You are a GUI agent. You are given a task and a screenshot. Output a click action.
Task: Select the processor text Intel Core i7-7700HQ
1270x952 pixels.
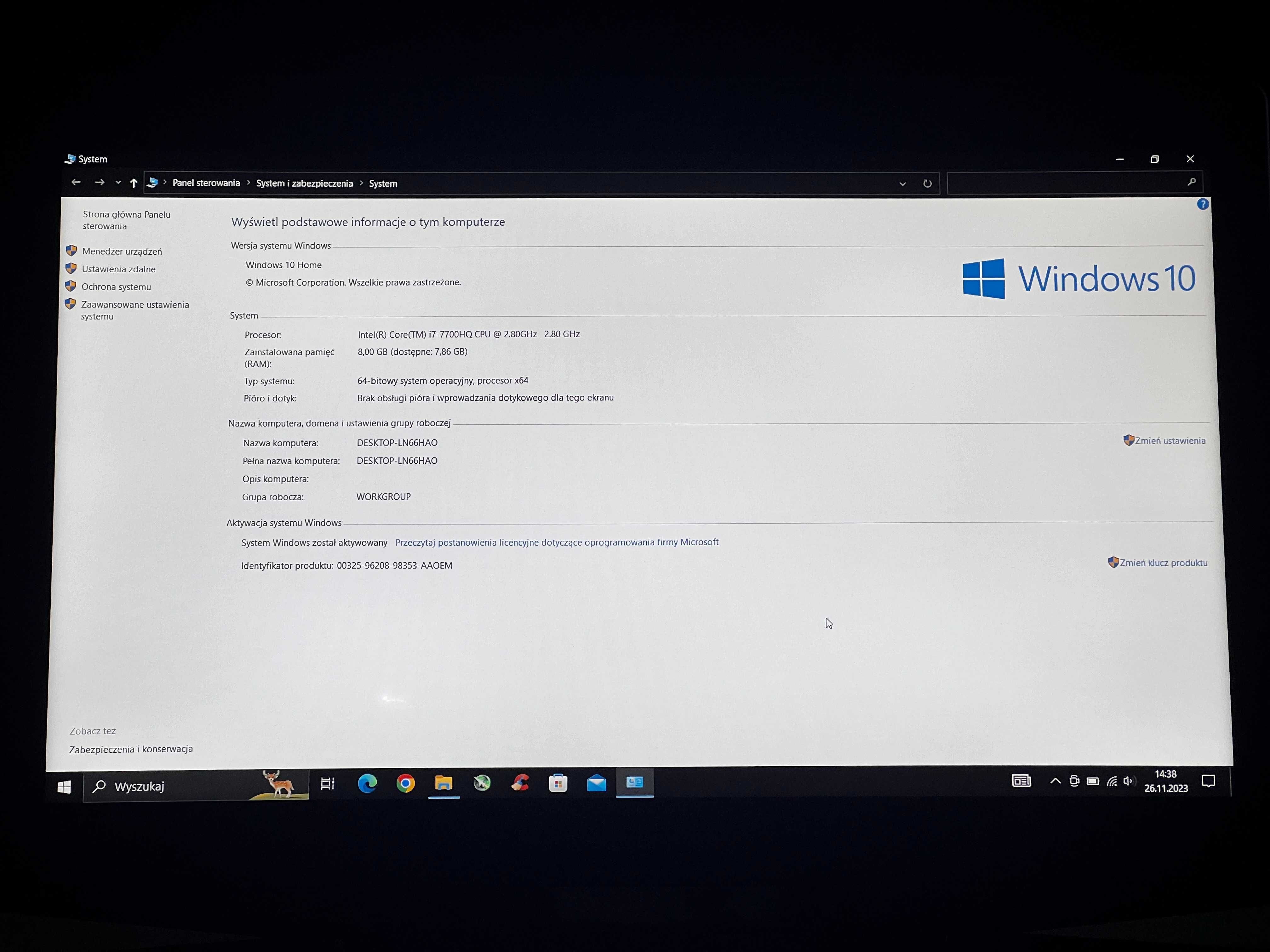coord(468,334)
